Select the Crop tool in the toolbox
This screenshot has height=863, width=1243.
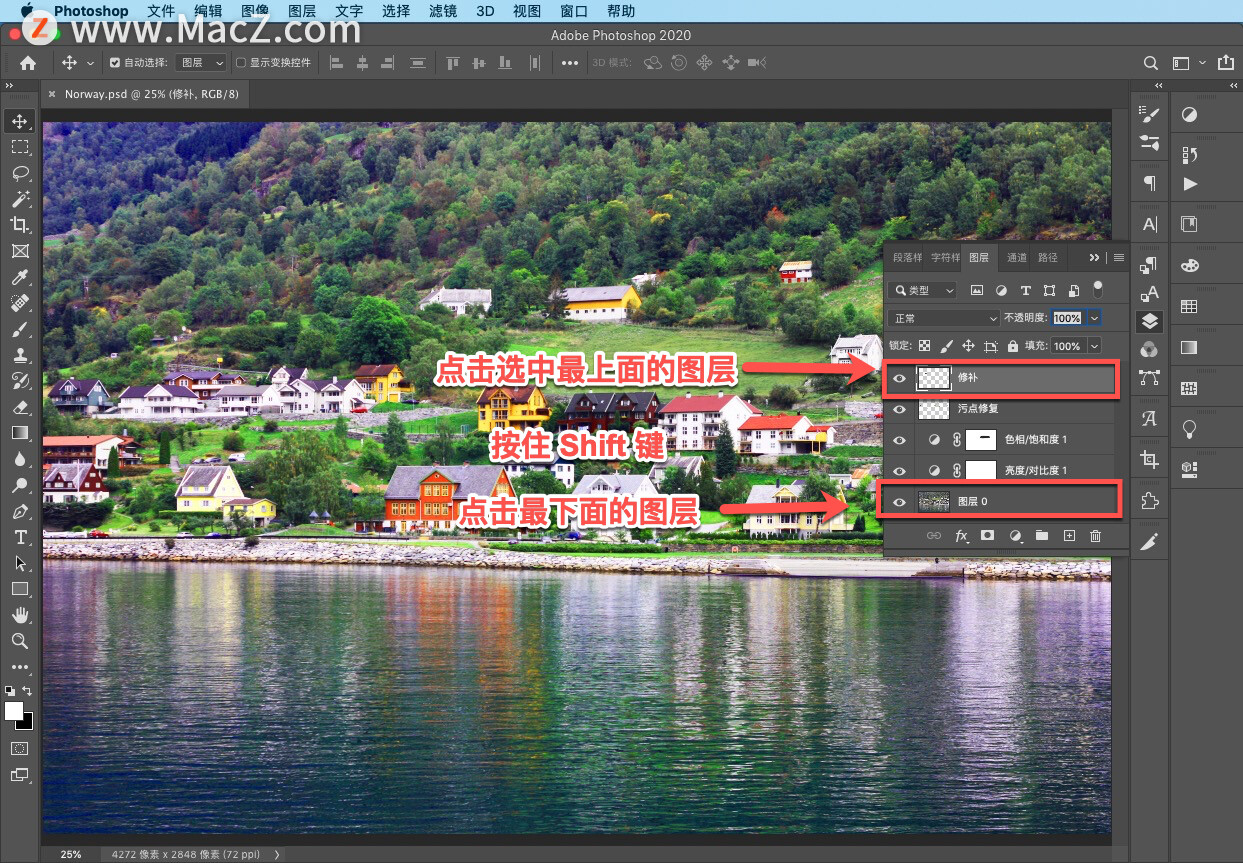point(20,225)
